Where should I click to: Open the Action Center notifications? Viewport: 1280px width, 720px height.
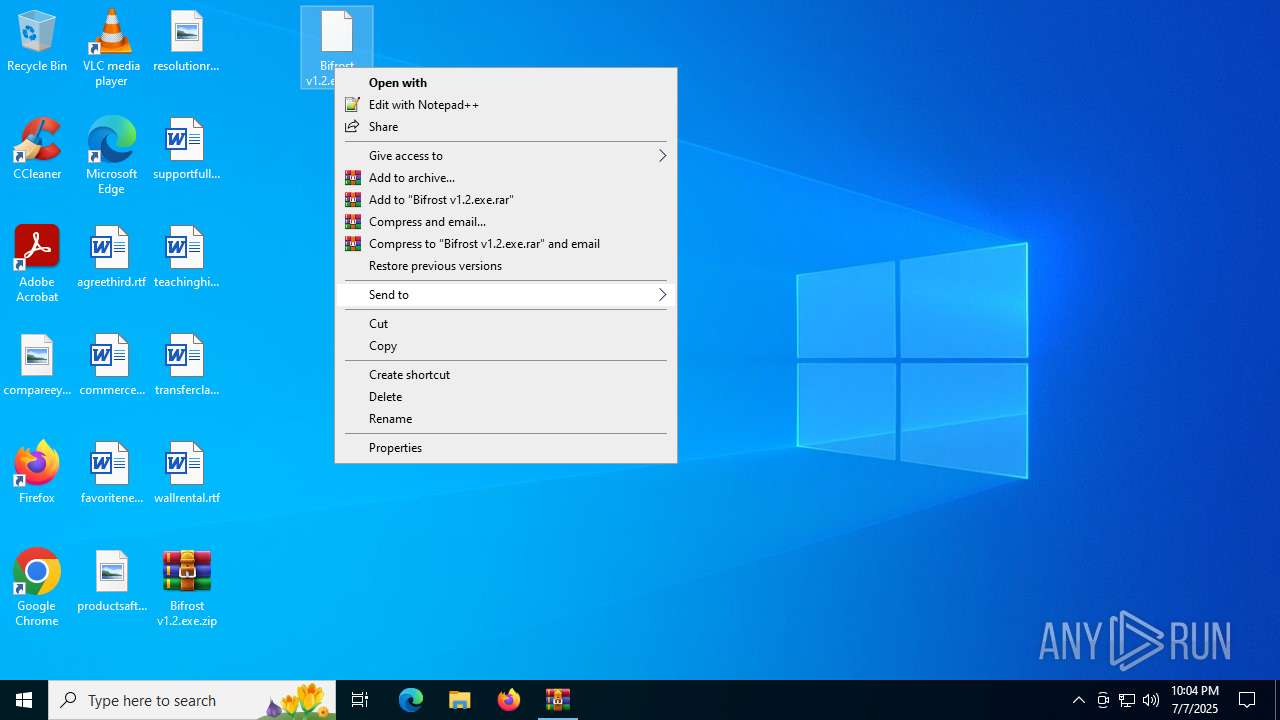point(1248,700)
